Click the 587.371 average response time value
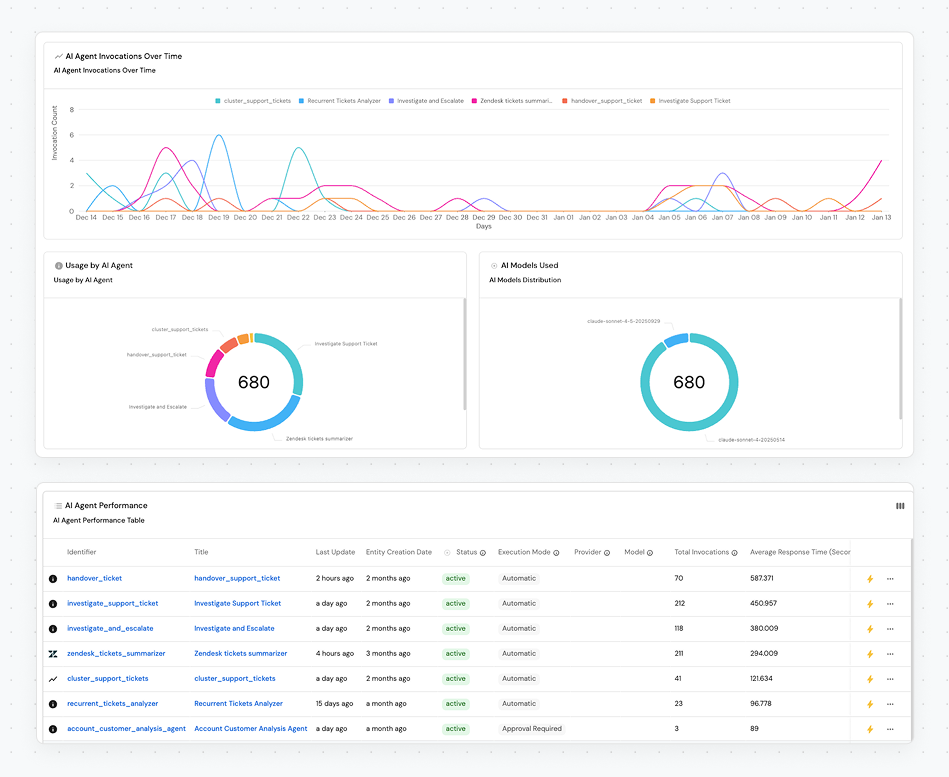Viewport: 949px width, 777px height. pyautogui.click(x=761, y=579)
